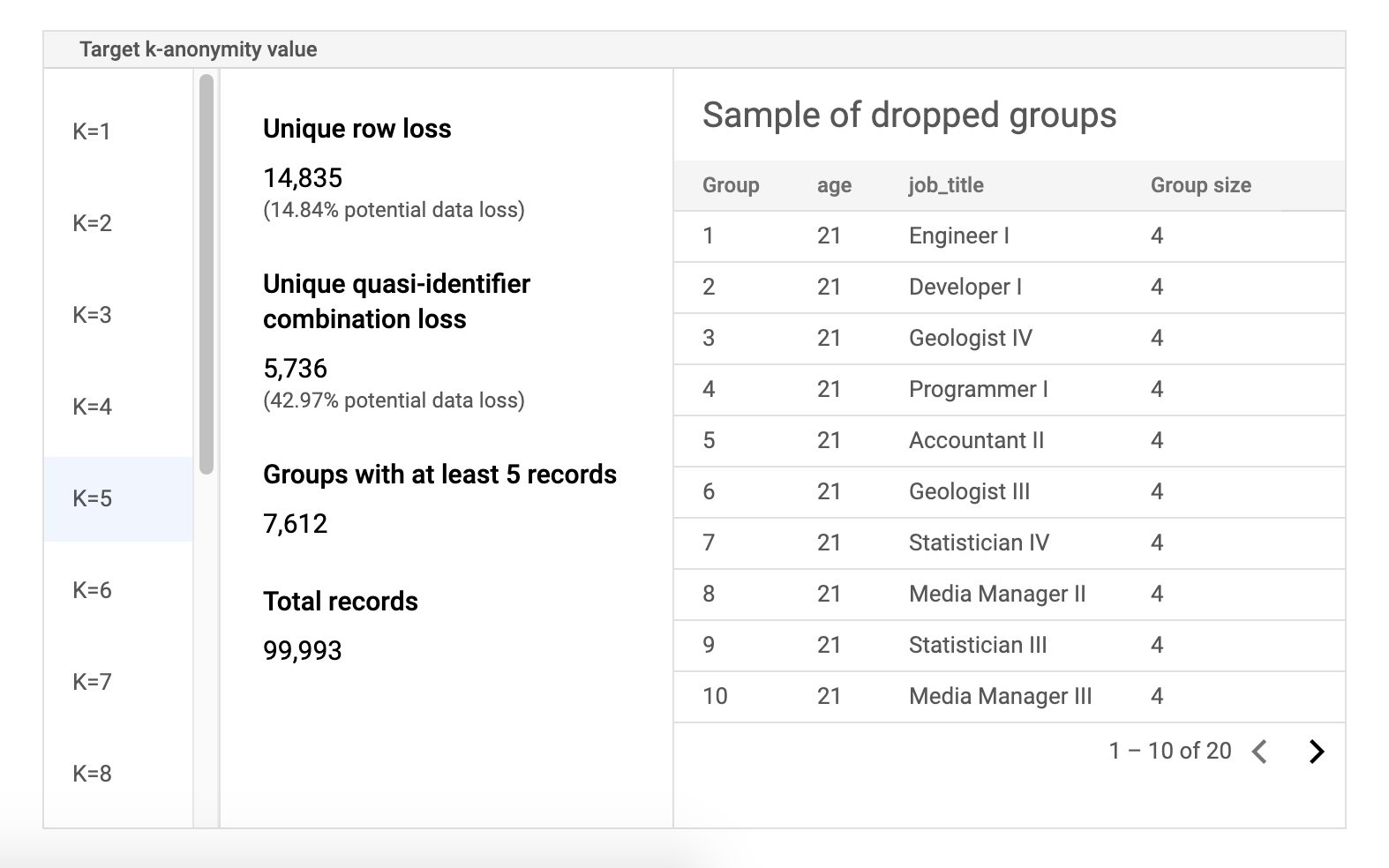Select K=7 anonymity value
1389x868 pixels.
pyautogui.click(x=92, y=682)
